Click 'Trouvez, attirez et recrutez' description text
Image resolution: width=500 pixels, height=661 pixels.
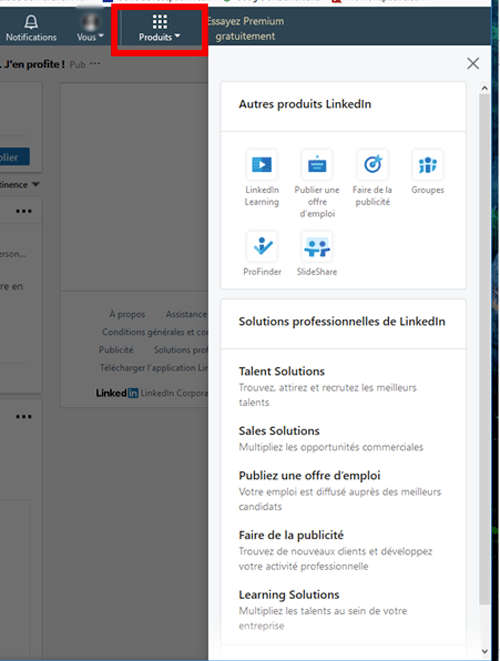(x=328, y=395)
